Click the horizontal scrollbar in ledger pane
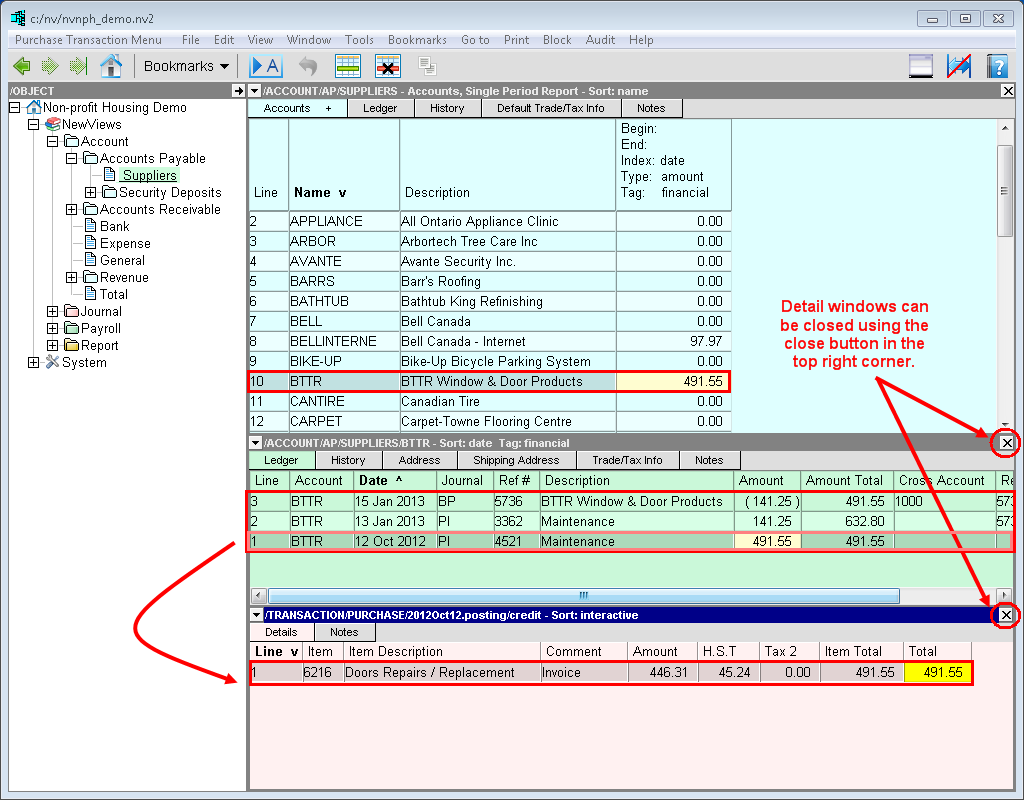 point(582,595)
